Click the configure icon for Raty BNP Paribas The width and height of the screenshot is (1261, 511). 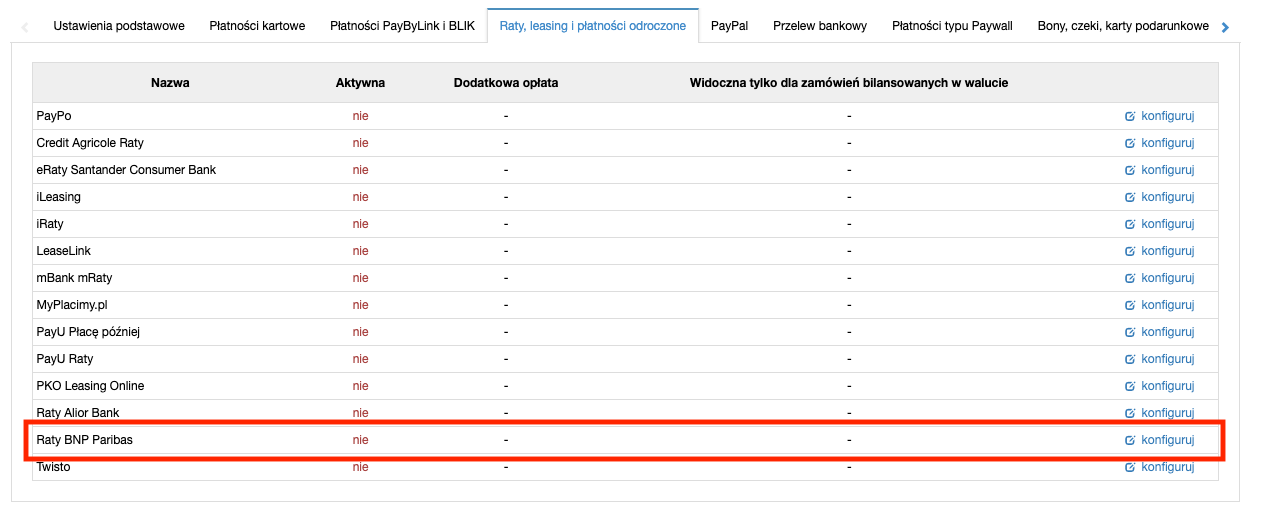point(1130,440)
